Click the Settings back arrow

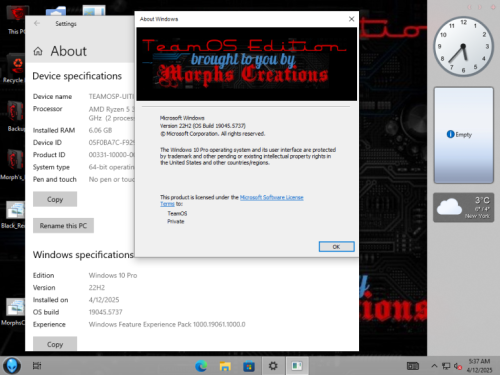(x=37, y=23)
